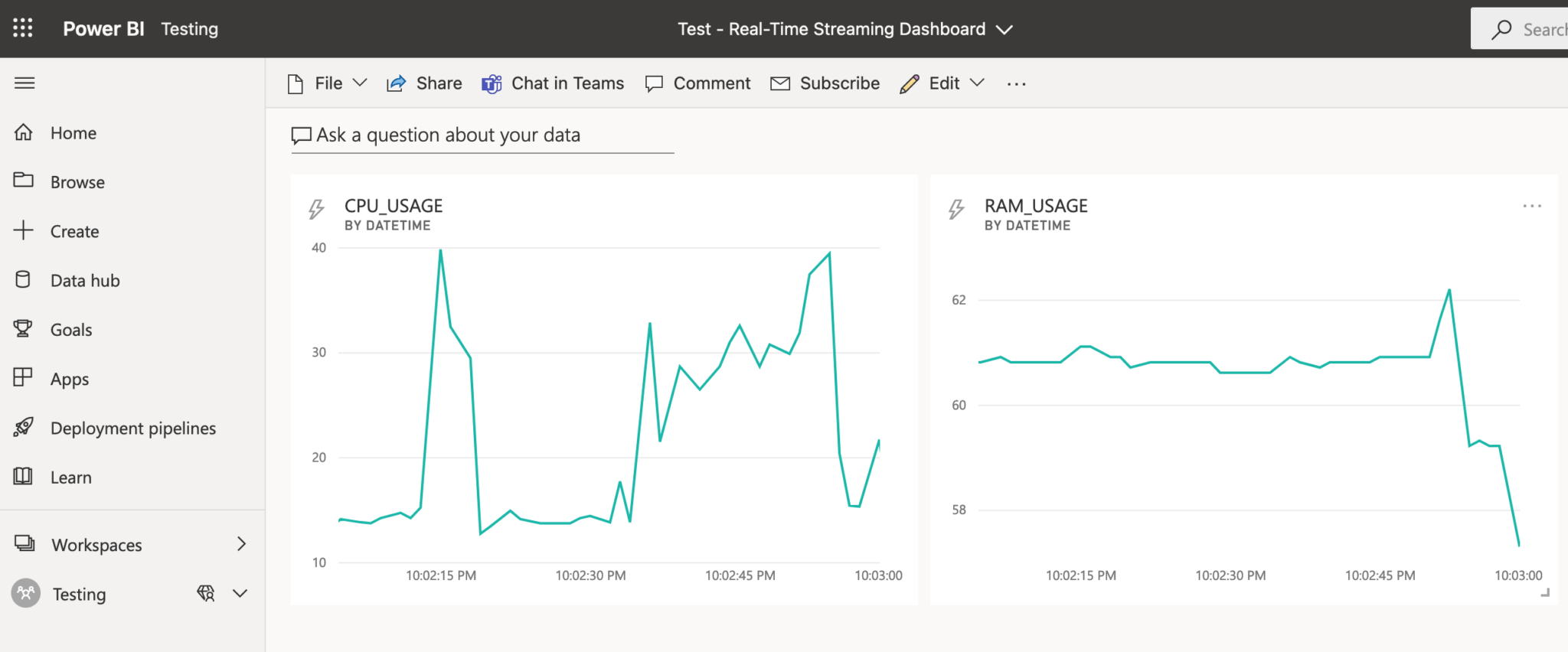This screenshot has width=1568, height=652.
Task: Open more options on RAM_USAGE tile
Action: click(x=1532, y=206)
